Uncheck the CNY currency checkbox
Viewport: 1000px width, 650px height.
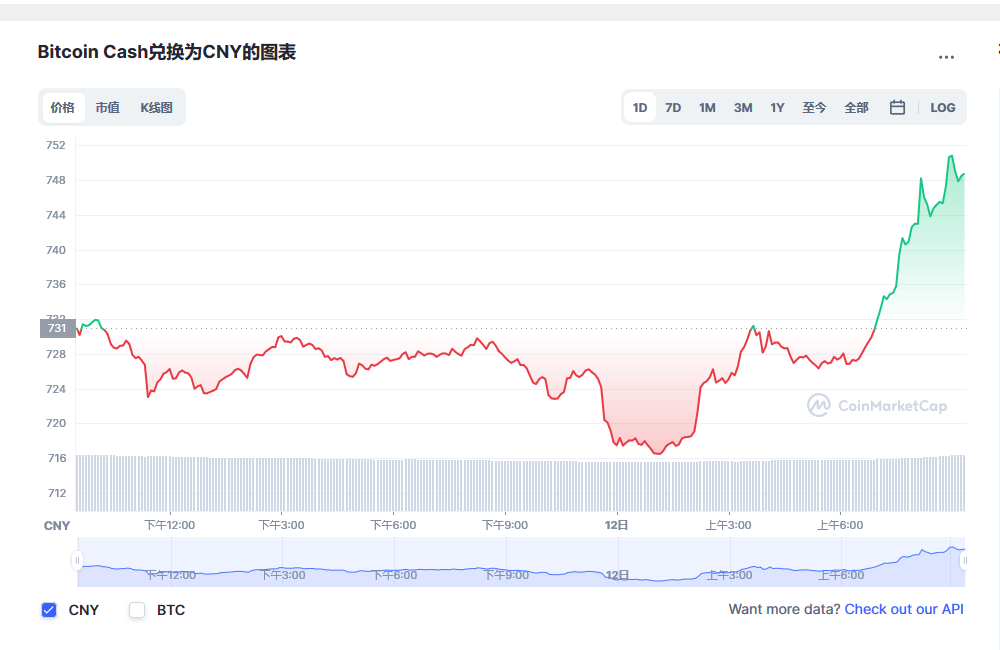click(49, 610)
